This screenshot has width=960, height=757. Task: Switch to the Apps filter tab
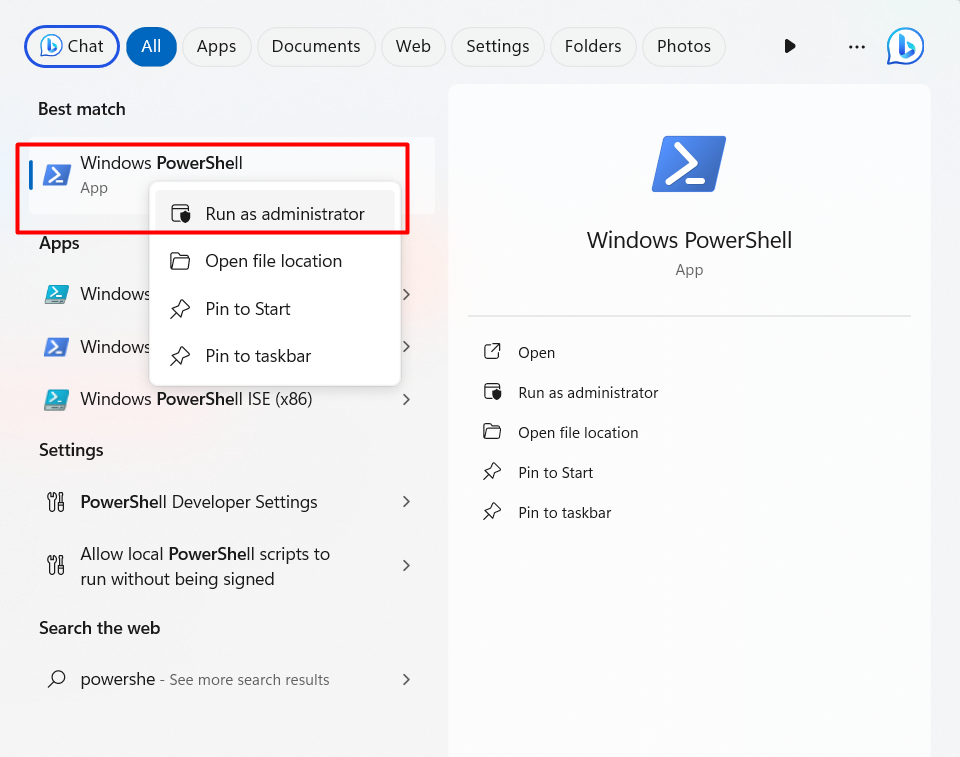coord(217,47)
